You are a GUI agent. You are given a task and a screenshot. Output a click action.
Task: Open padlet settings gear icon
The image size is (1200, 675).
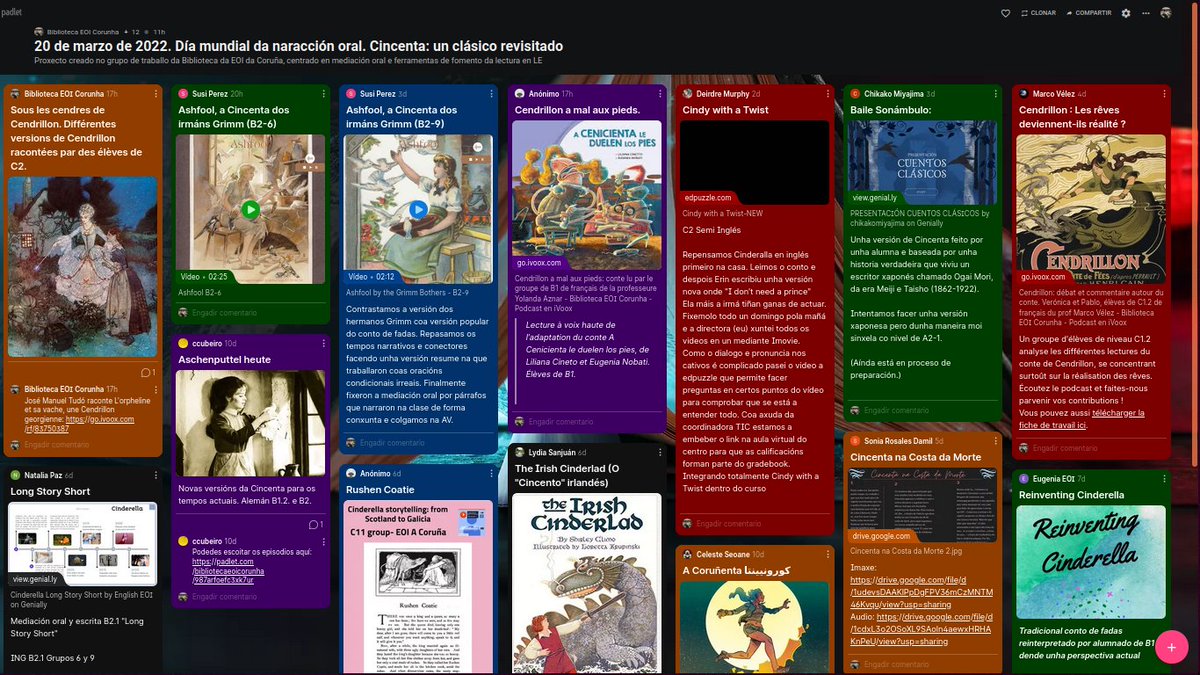pos(1126,13)
